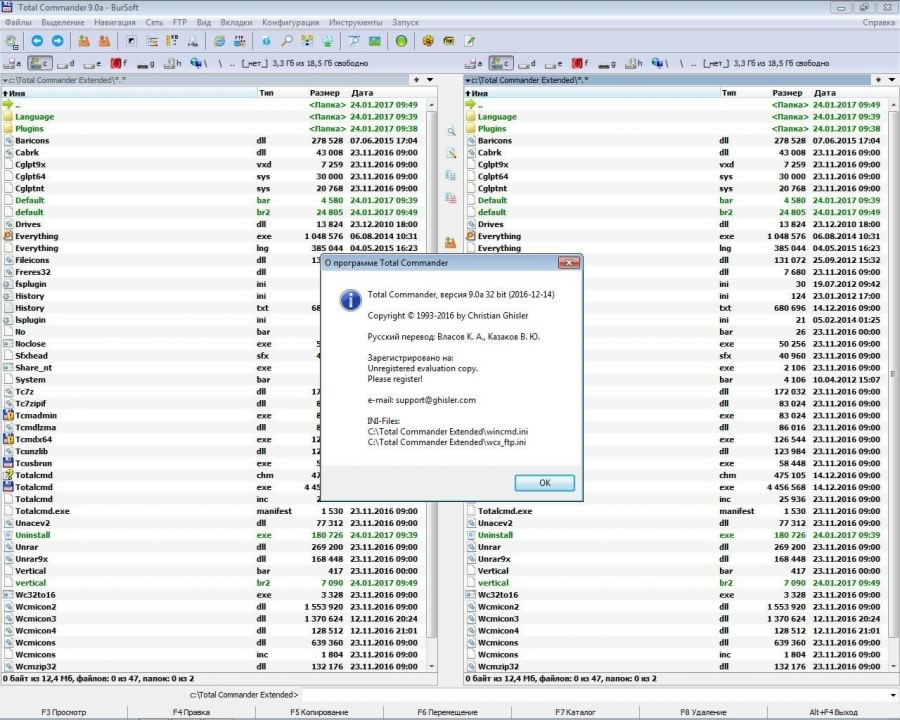Open the Инструменты menu

356,21
